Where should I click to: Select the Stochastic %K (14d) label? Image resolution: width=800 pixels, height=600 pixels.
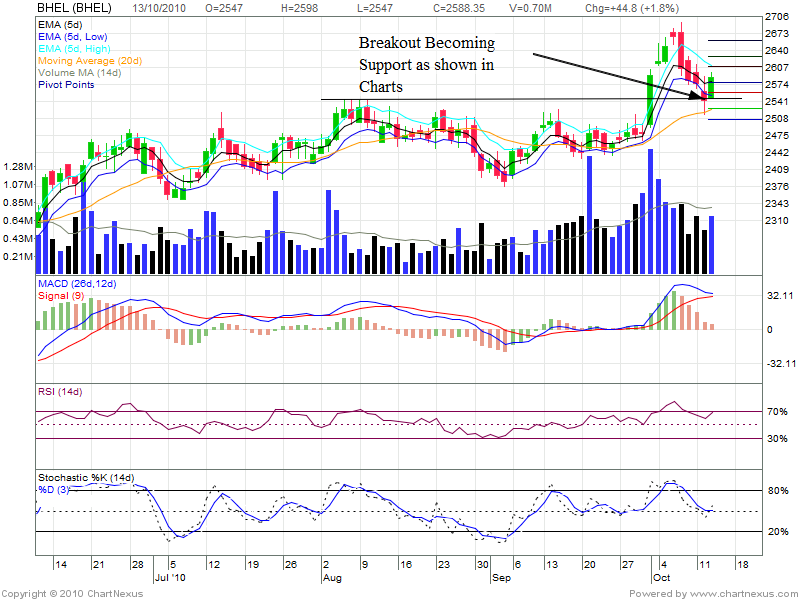tap(86, 477)
